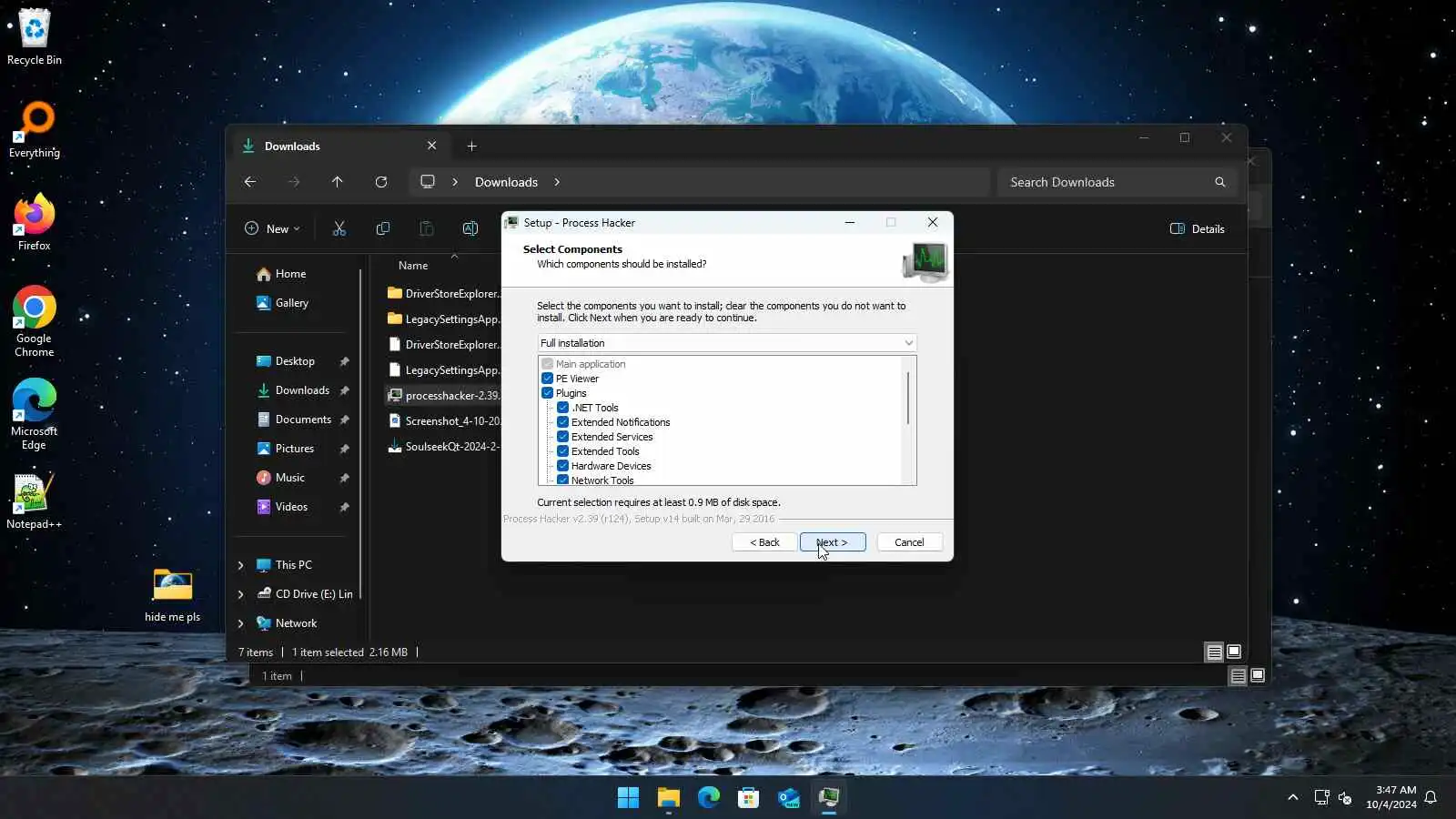Uncheck the .NET Tools plugin
This screenshot has width=1456, height=819.
[563, 408]
